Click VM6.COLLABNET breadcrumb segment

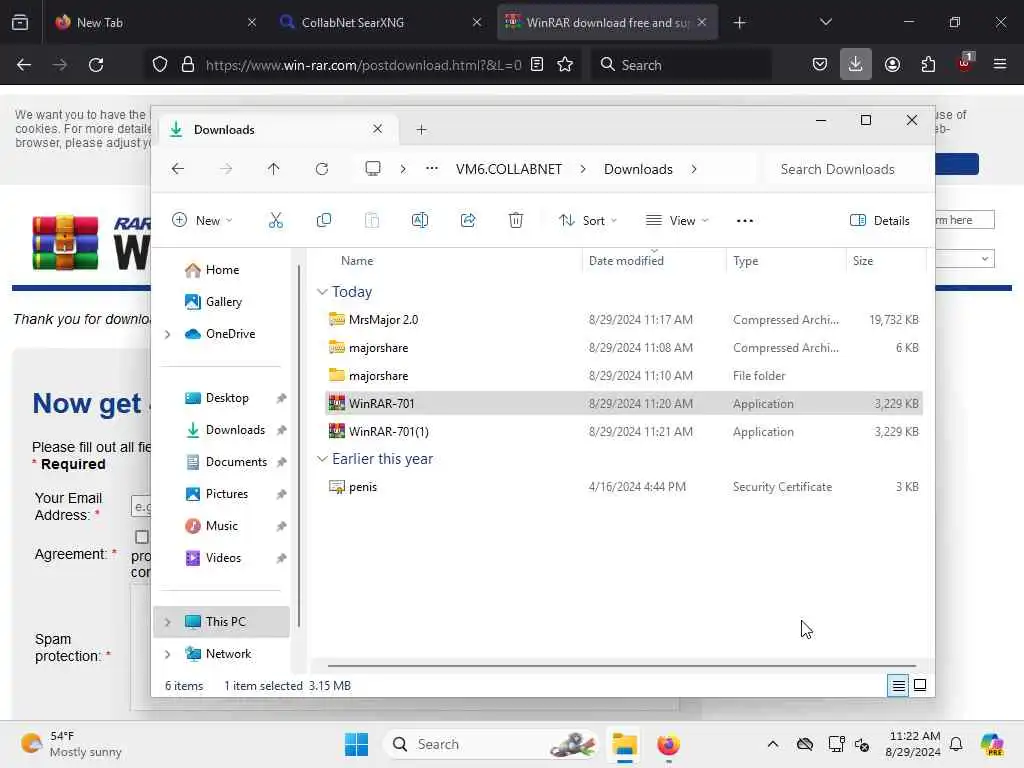pyautogui.click(x=509, y=169)
